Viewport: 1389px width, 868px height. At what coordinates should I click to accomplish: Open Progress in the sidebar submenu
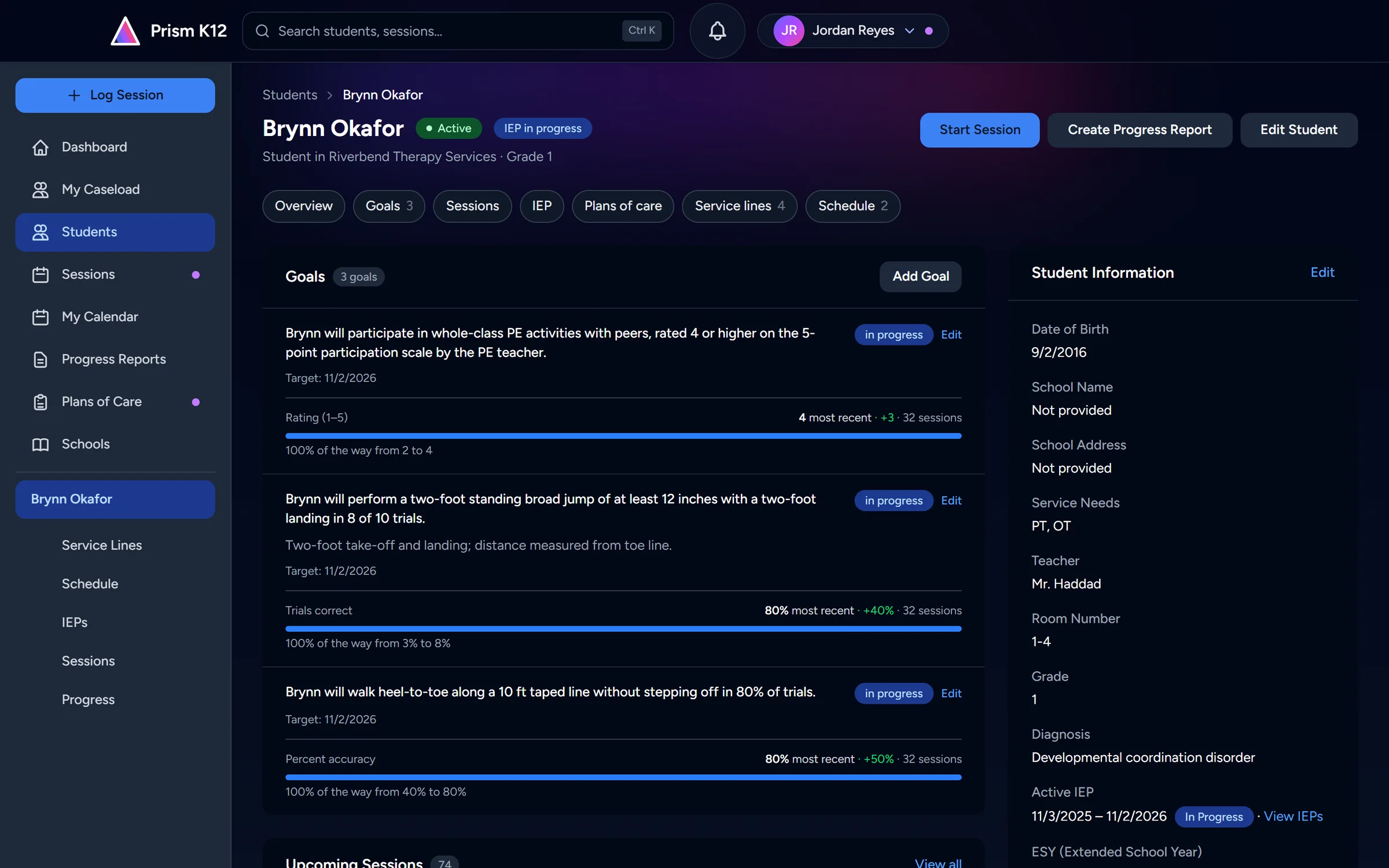tap(88, 700)
